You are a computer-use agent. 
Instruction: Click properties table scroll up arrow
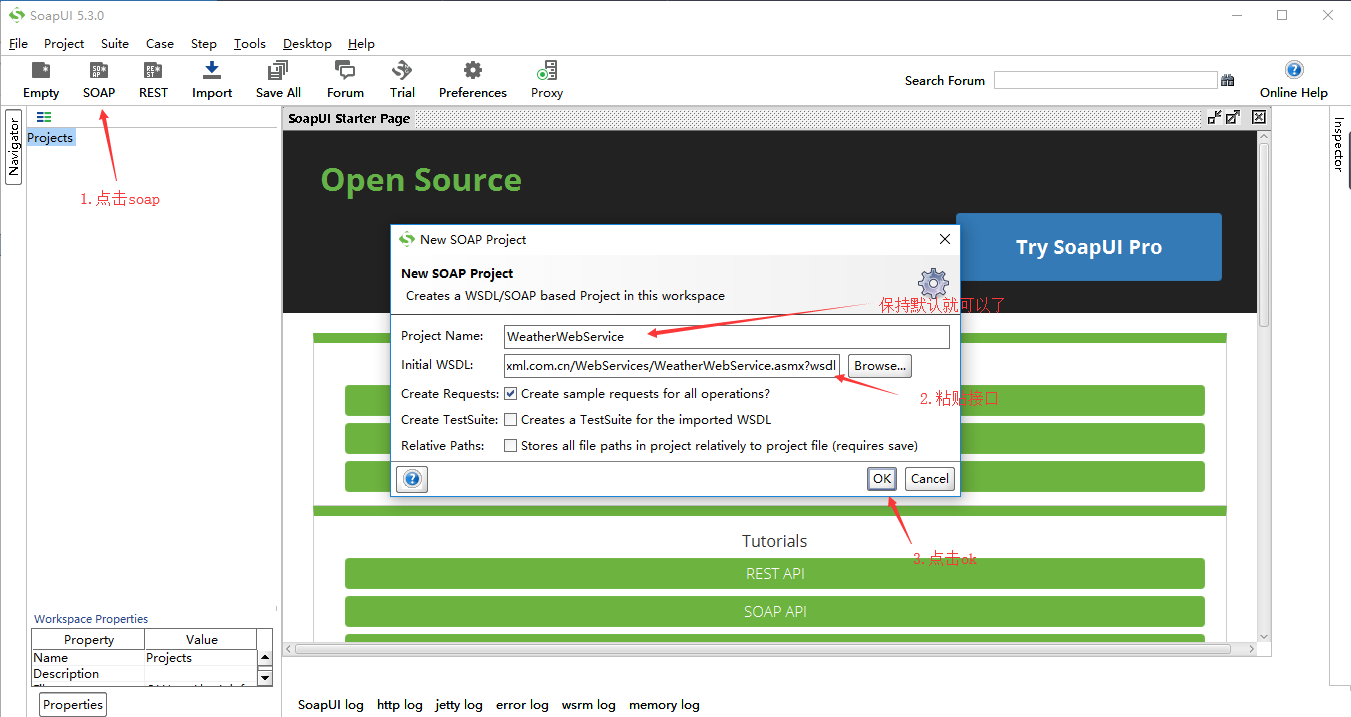coord(265,657)
